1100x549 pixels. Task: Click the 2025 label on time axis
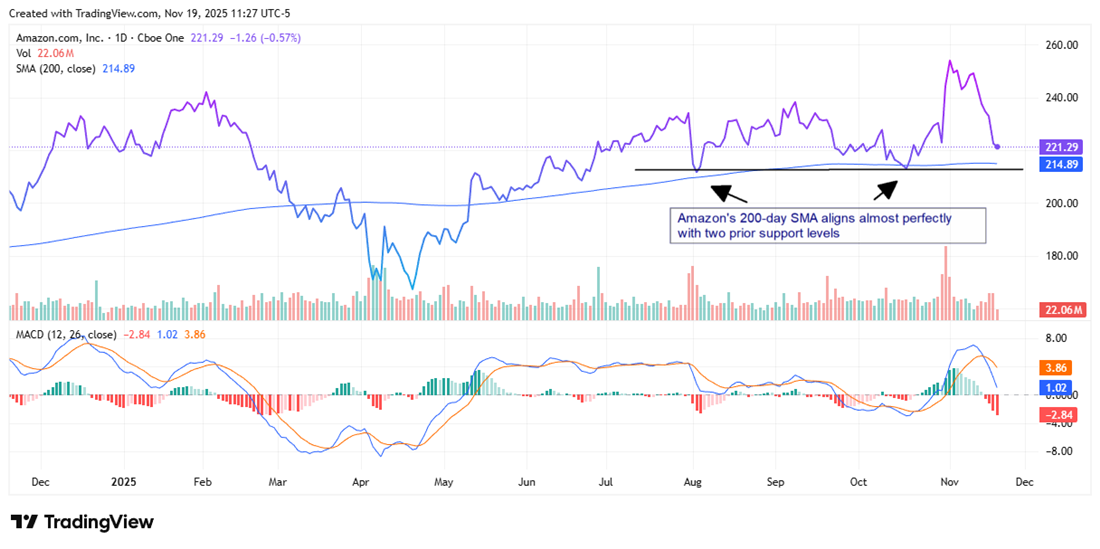point(124,481)
